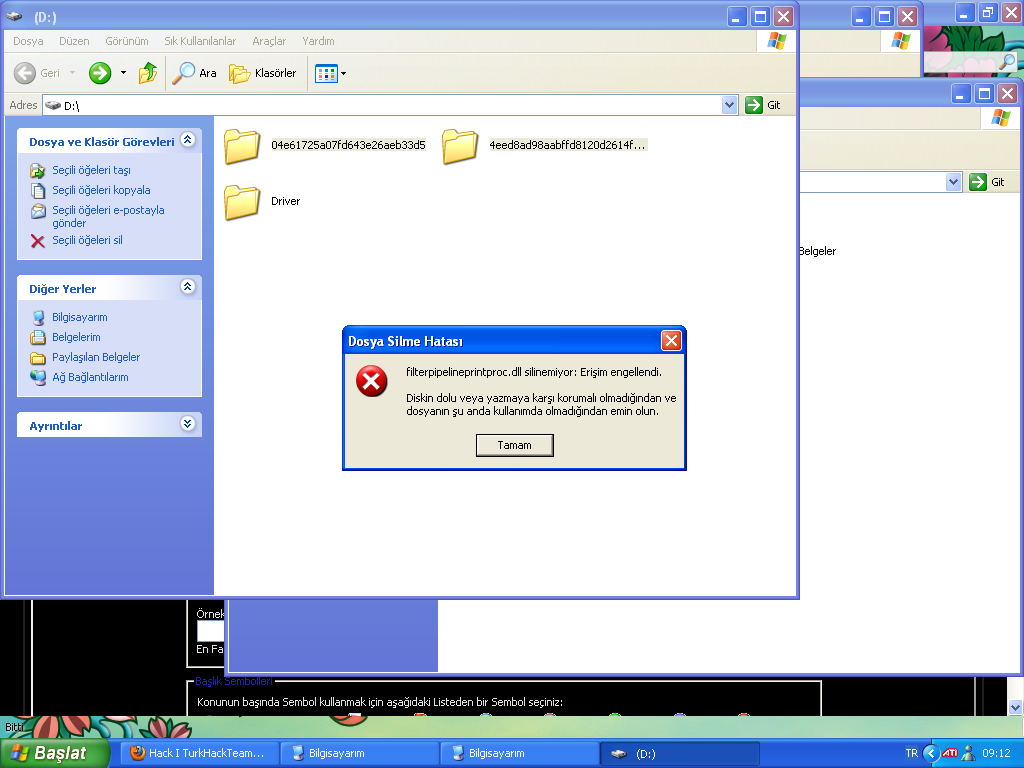
Task: Click Tamam in the delete error dialog
Action: pos(514,445)
